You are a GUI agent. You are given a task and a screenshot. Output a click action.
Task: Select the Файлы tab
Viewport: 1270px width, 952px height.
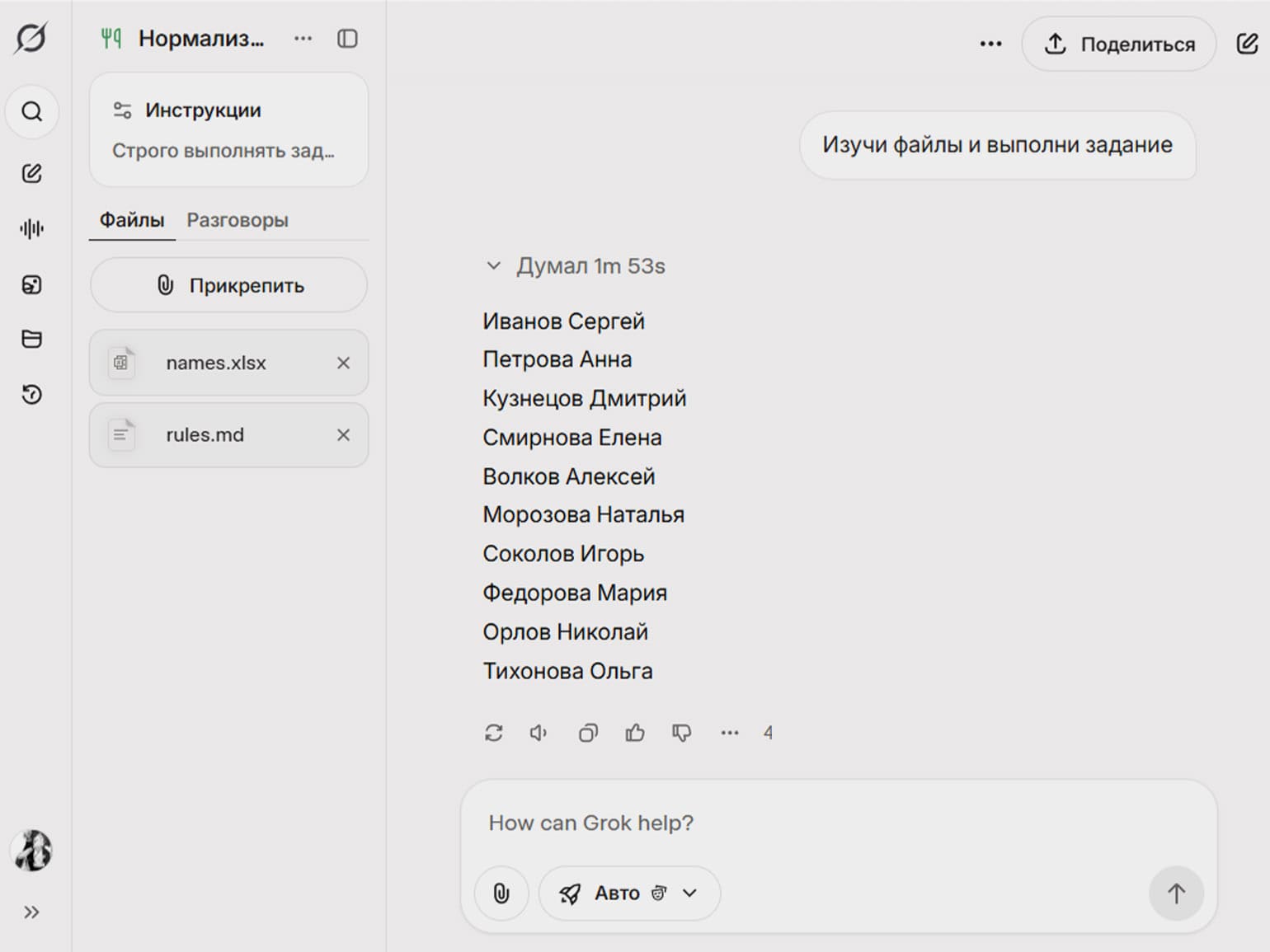[132, 220]
